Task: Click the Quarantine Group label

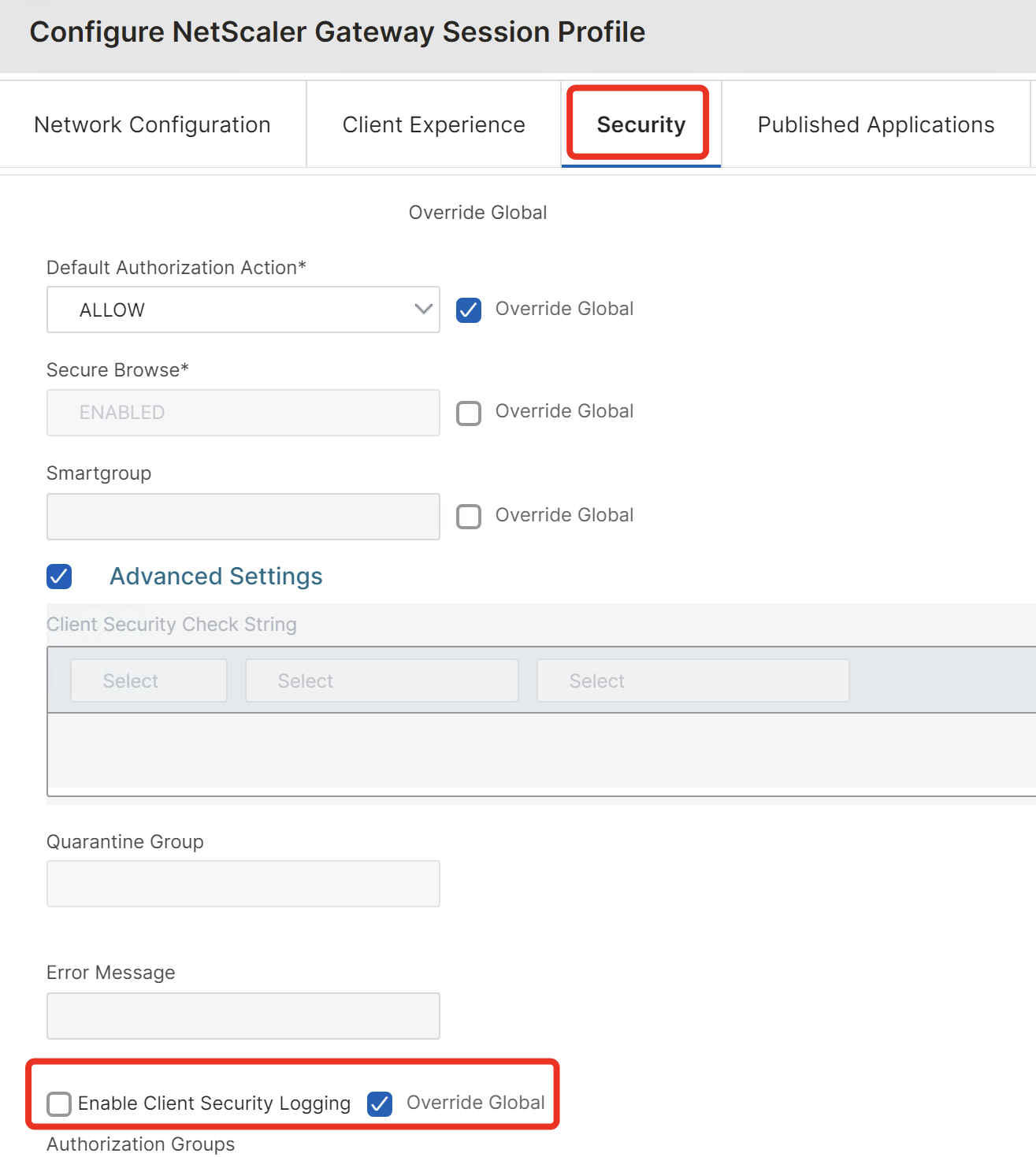Action: click(125, 842)
